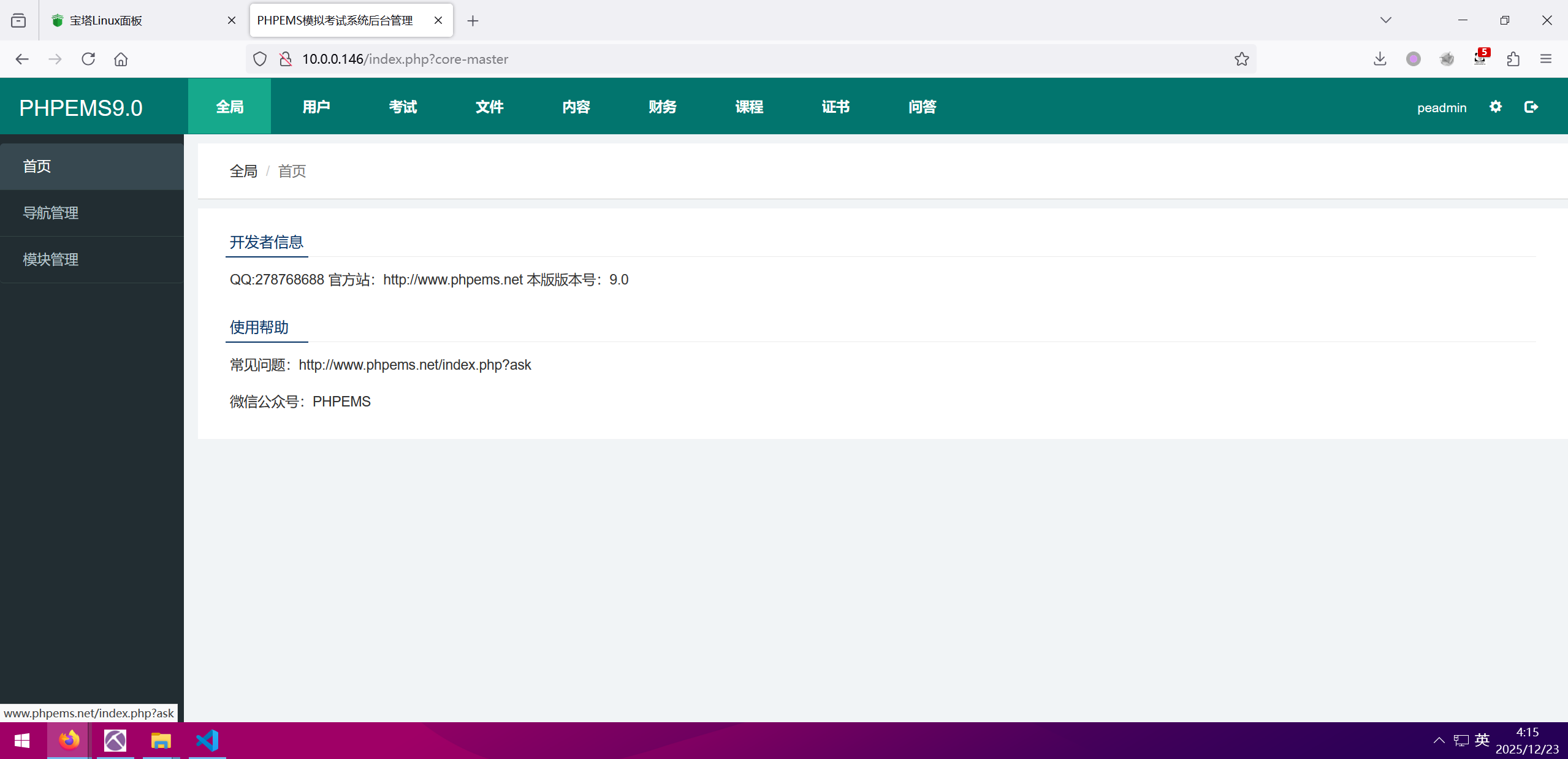The width and height of the screenshot is (1568, 759).
Task: Click the settings gear icon beside peadmin
Action: (1496, 107)
